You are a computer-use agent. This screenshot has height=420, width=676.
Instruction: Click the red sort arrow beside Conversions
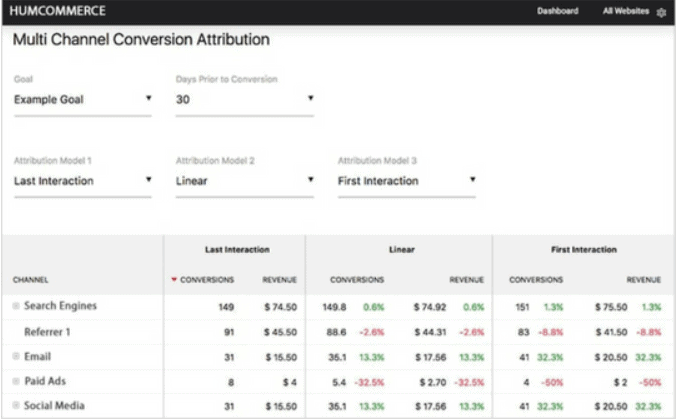173,280
